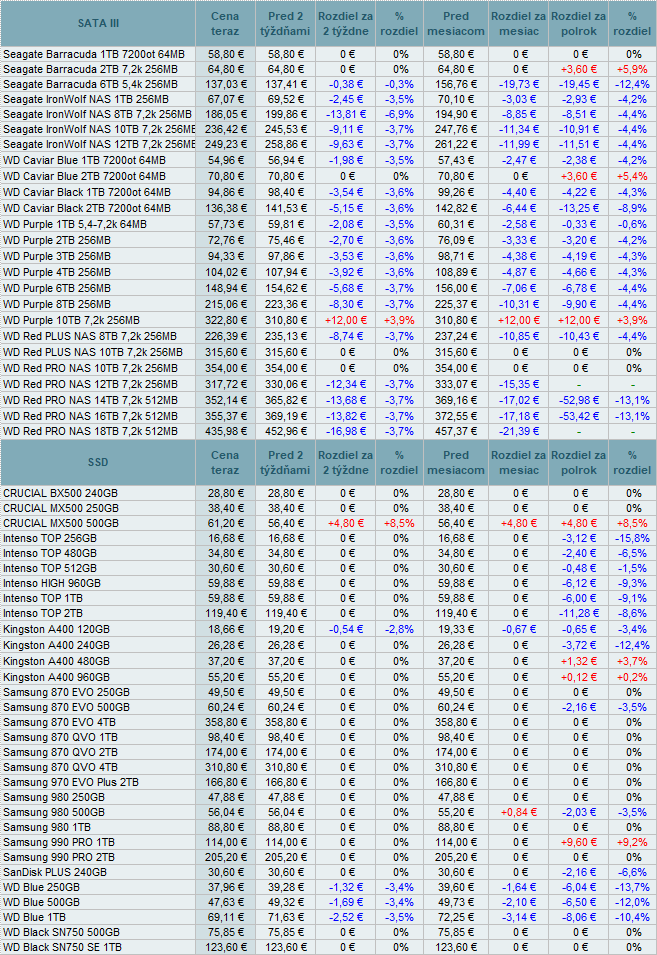Select WD Purple 10TB 7,2k 256MB name
This screenshot has height=955, width=657.
[71, 320]
